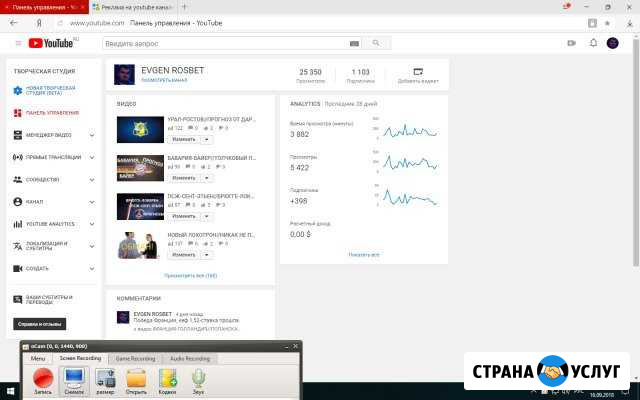This screenshot has width=640, height=400.
Task: Expand the "Прямые трансляции" section chevron
Action: pyautogui.click(x=92, y=158)
